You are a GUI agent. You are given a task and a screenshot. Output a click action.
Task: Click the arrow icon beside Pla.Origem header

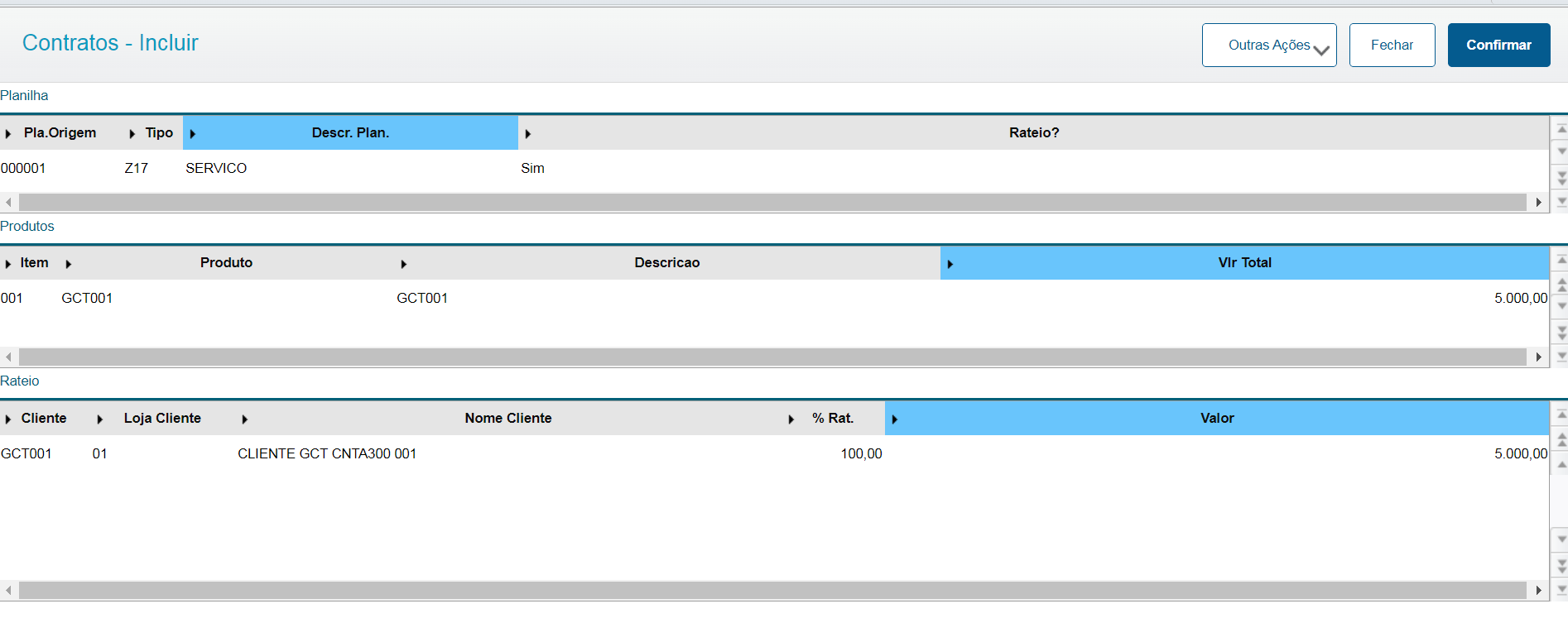pos(8,134)
